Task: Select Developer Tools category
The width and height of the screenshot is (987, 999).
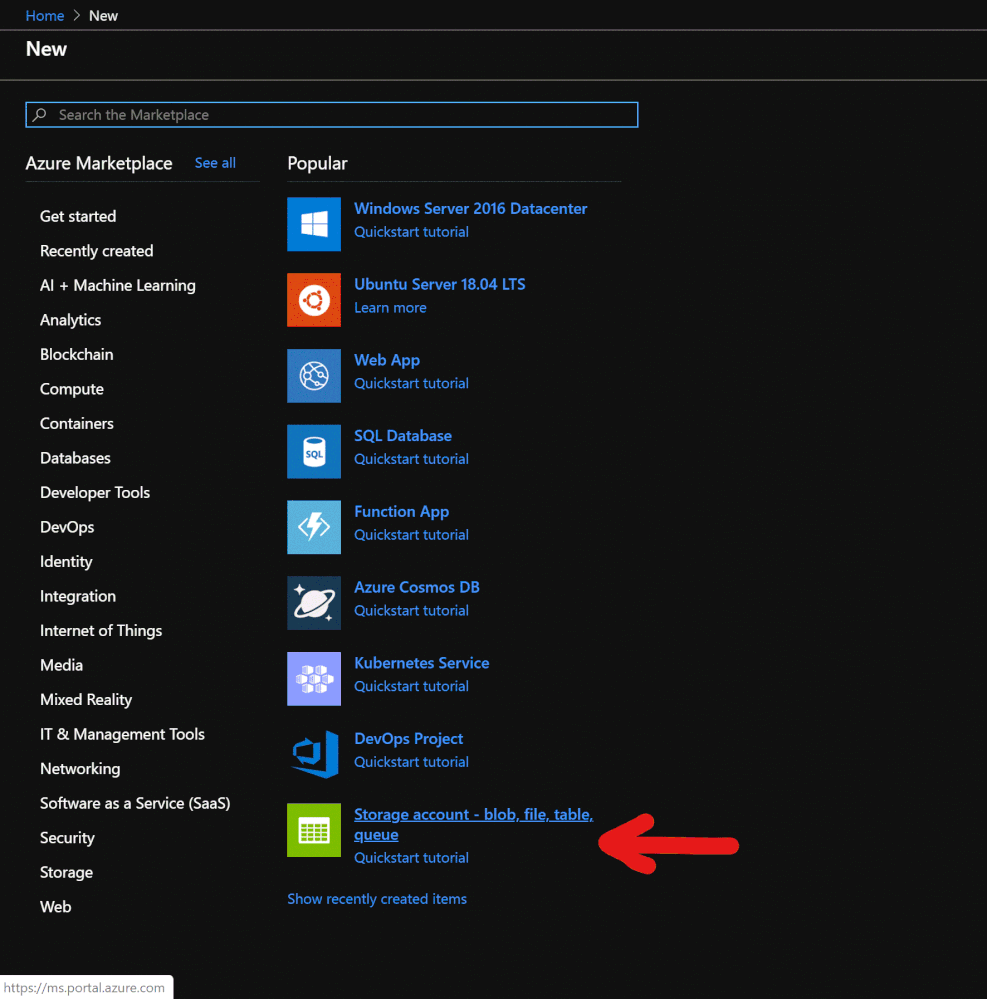Action: (95, 492)
